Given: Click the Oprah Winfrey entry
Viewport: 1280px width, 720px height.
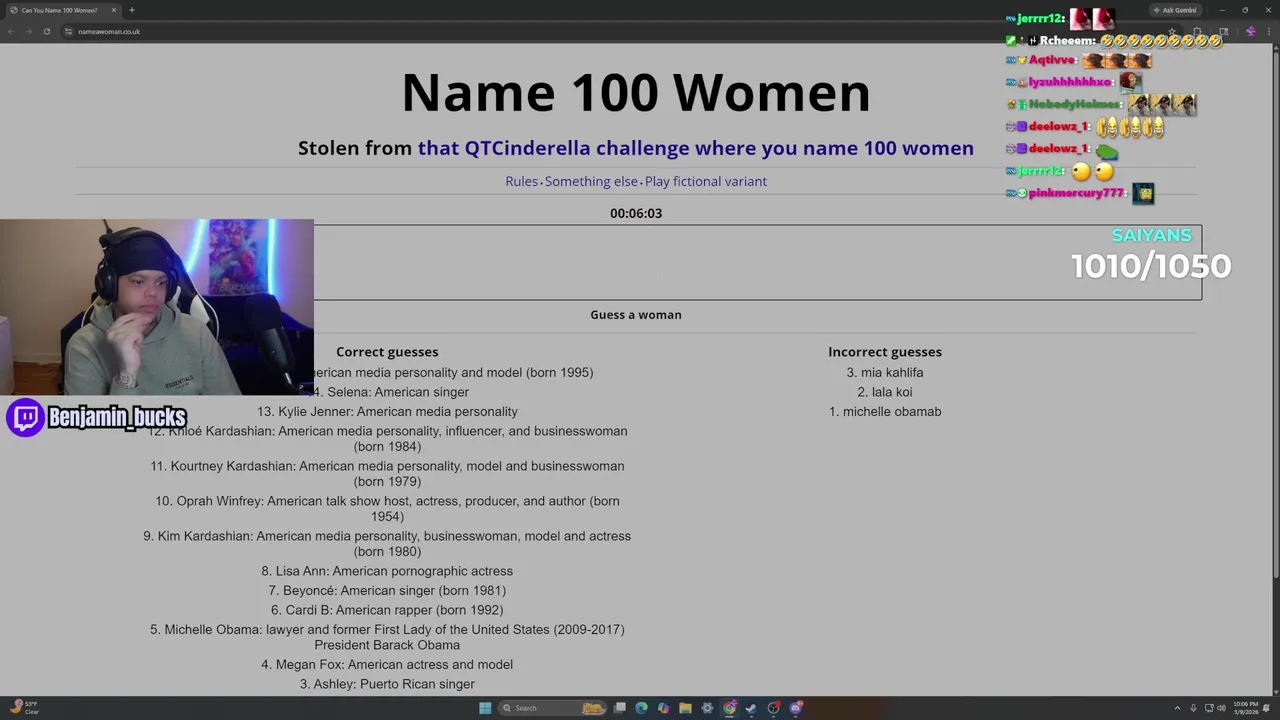Looking at the screenshot, I should pyautogui.click(x=387, y=508).
